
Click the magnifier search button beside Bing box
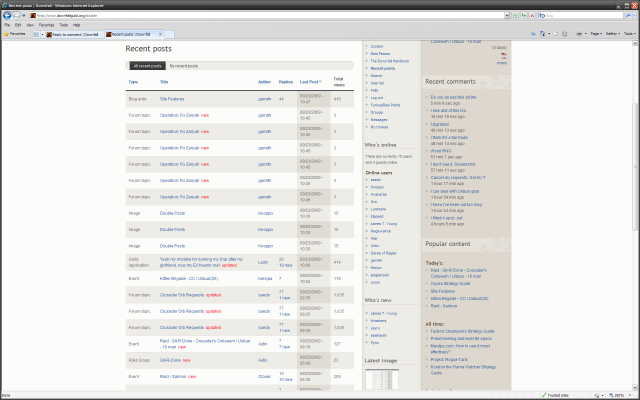click(628, 16)
